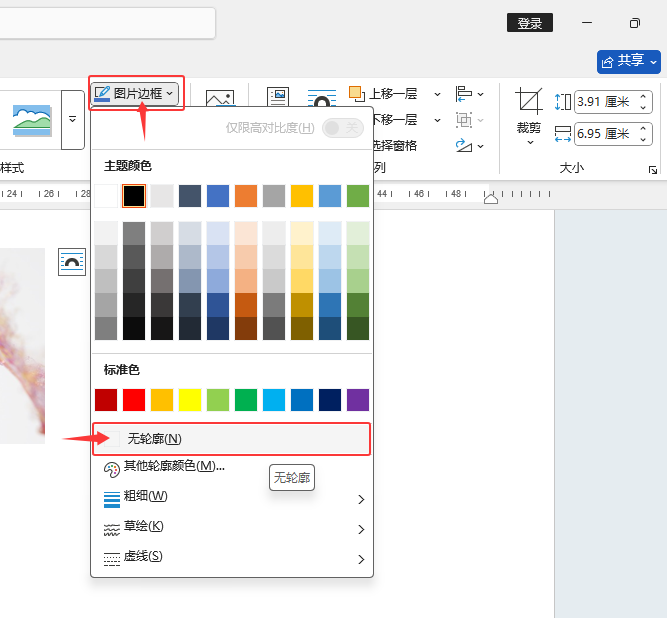Expand the picture styles gallery more button
Viewport: 667px width, 618px height.
(72, 120)
